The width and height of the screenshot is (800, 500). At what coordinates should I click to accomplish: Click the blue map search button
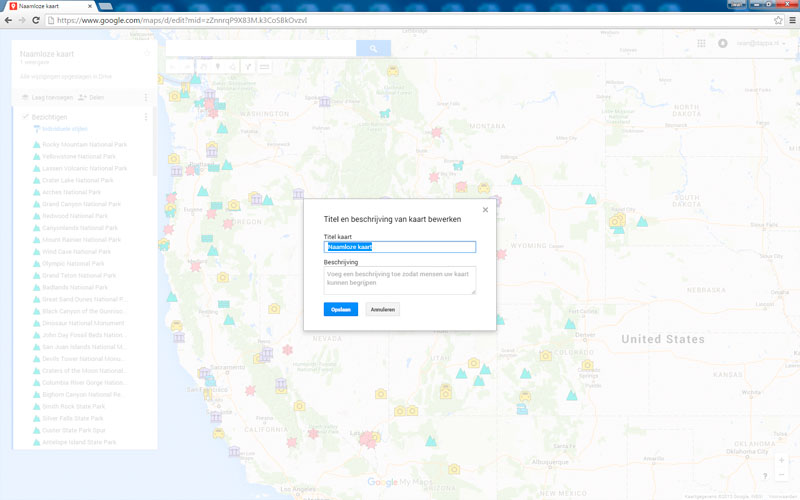coord(373,48)
